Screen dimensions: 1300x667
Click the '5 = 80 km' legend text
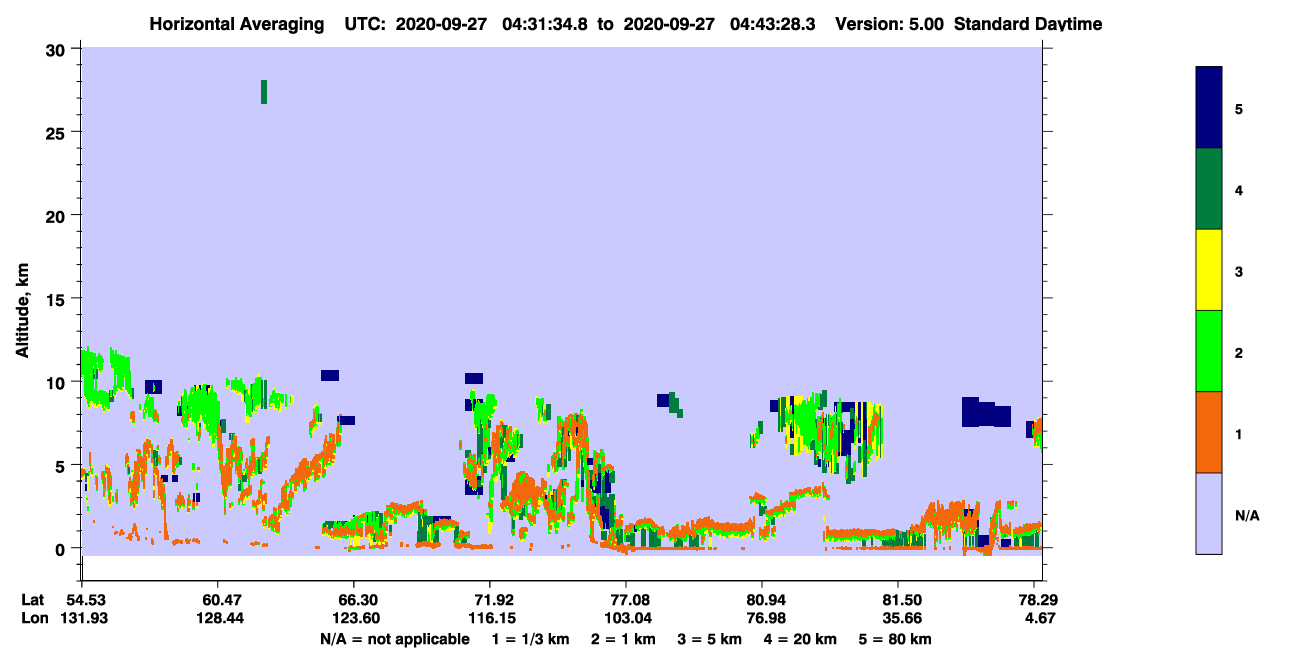pyautogui.click(x=895, y=639)
